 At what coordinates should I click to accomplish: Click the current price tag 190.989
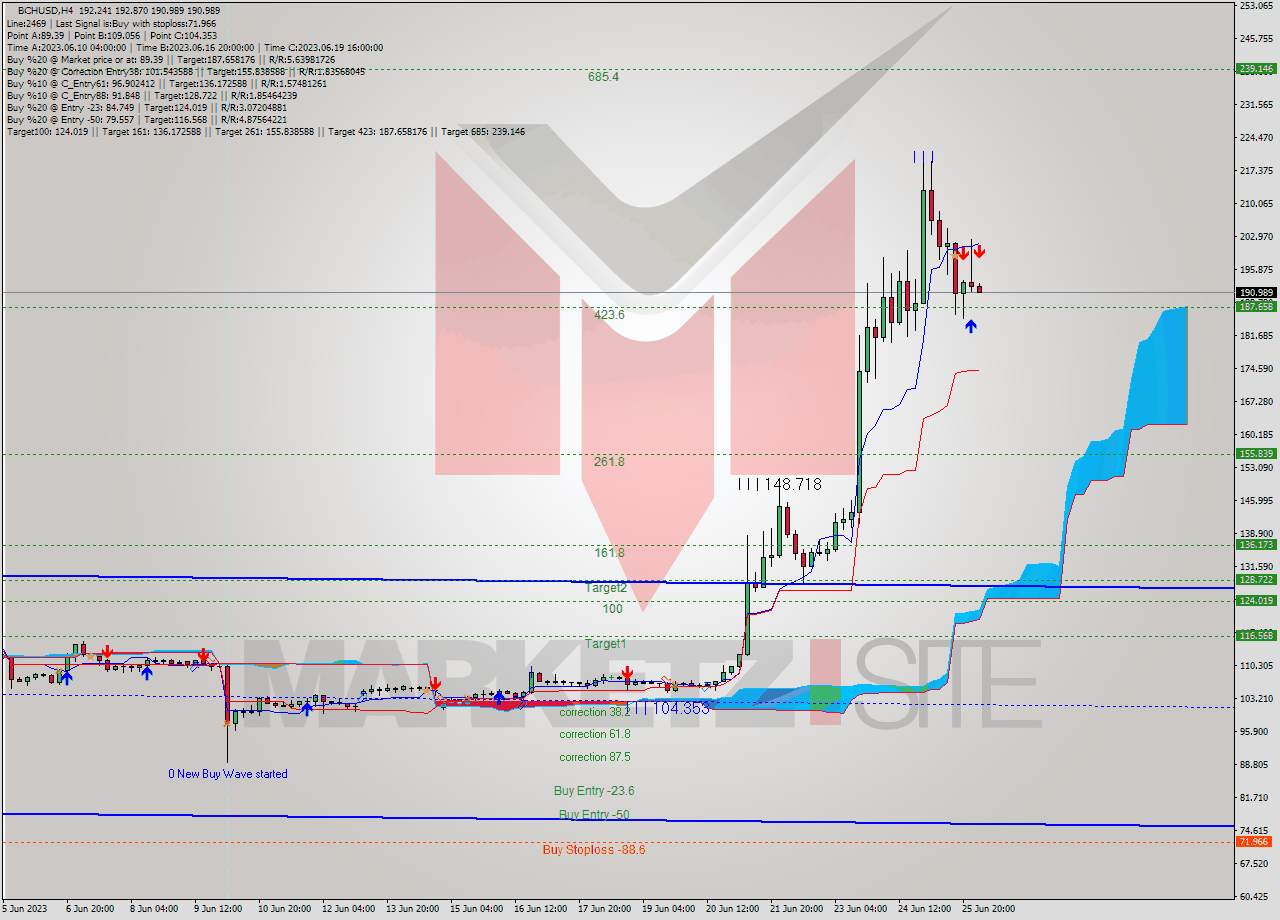[1256, 292]
